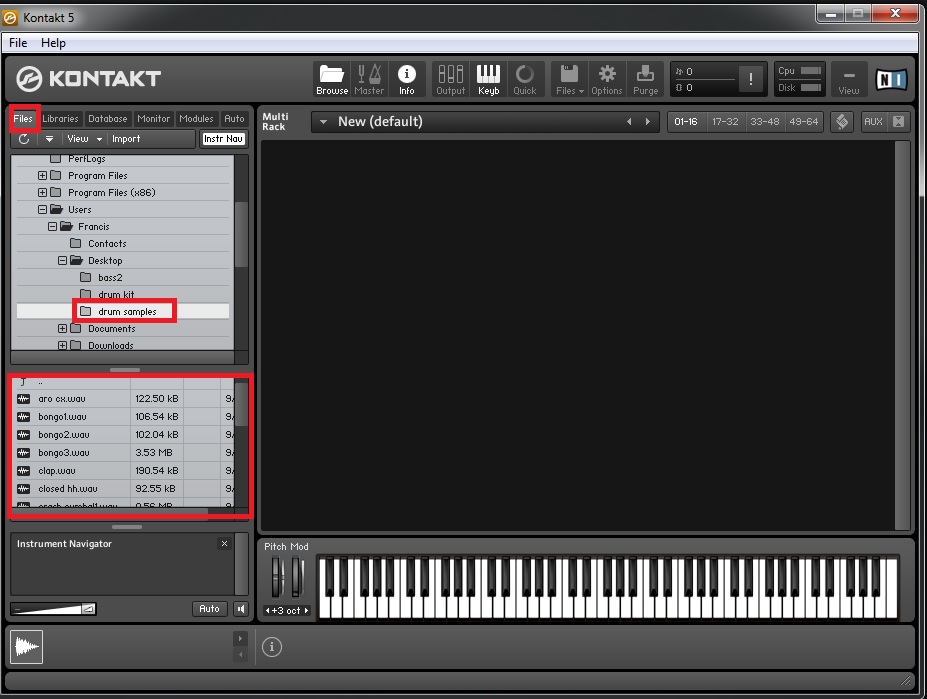Enable Auto in the Instrument Navigator
Image resolution: width=927 pixels, height=699 pixels.
point(209,608)
